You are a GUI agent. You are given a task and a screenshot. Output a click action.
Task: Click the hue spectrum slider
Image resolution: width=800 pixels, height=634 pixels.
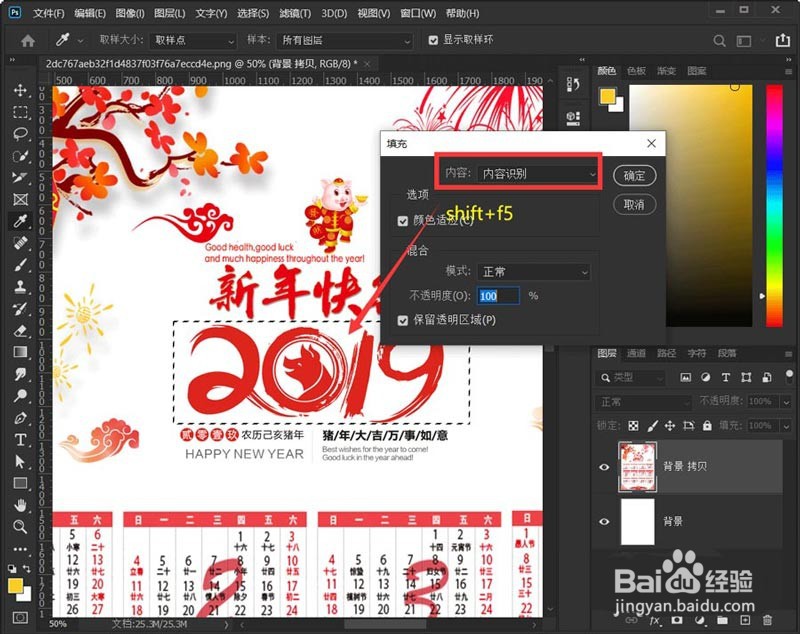pyautogui.click(x=774, y=206)
